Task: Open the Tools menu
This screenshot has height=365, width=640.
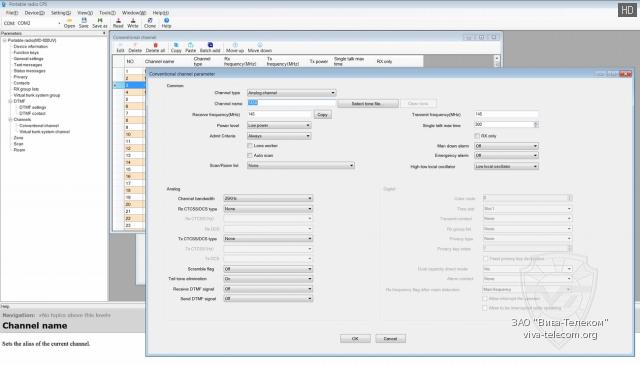Action: click(107, 13)
